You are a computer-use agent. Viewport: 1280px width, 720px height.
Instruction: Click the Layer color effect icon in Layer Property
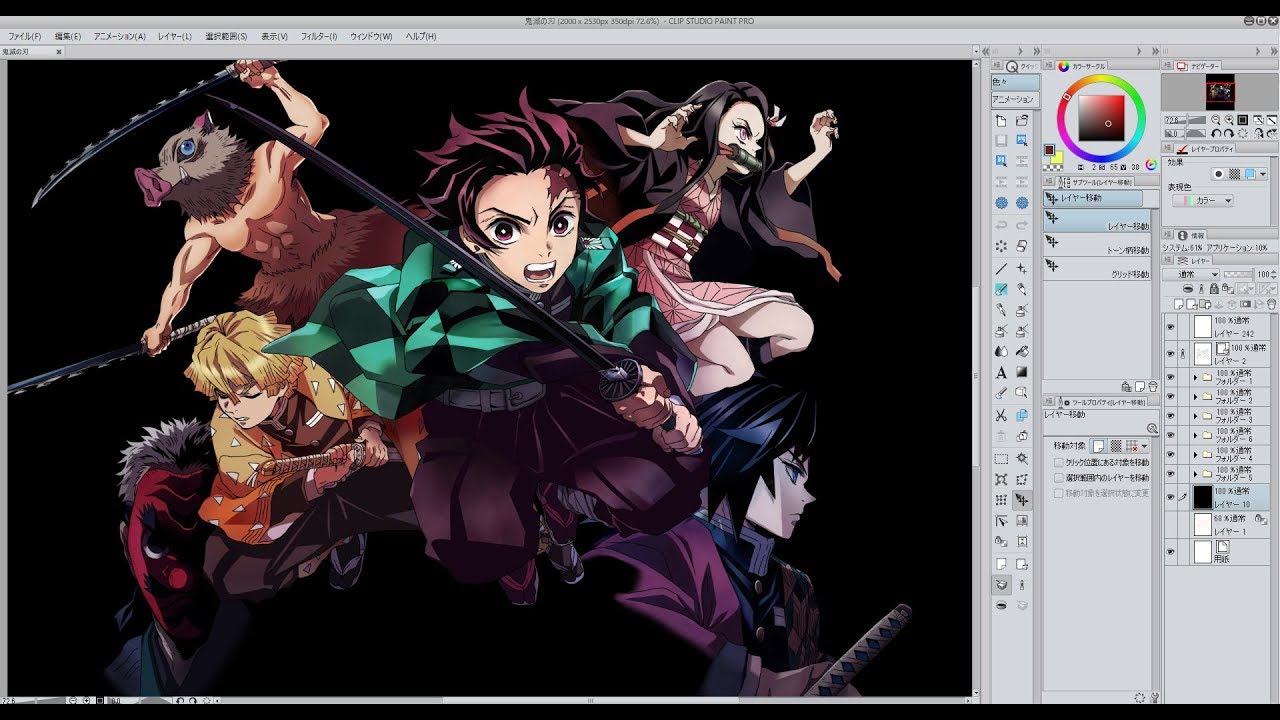point(1250,174)
